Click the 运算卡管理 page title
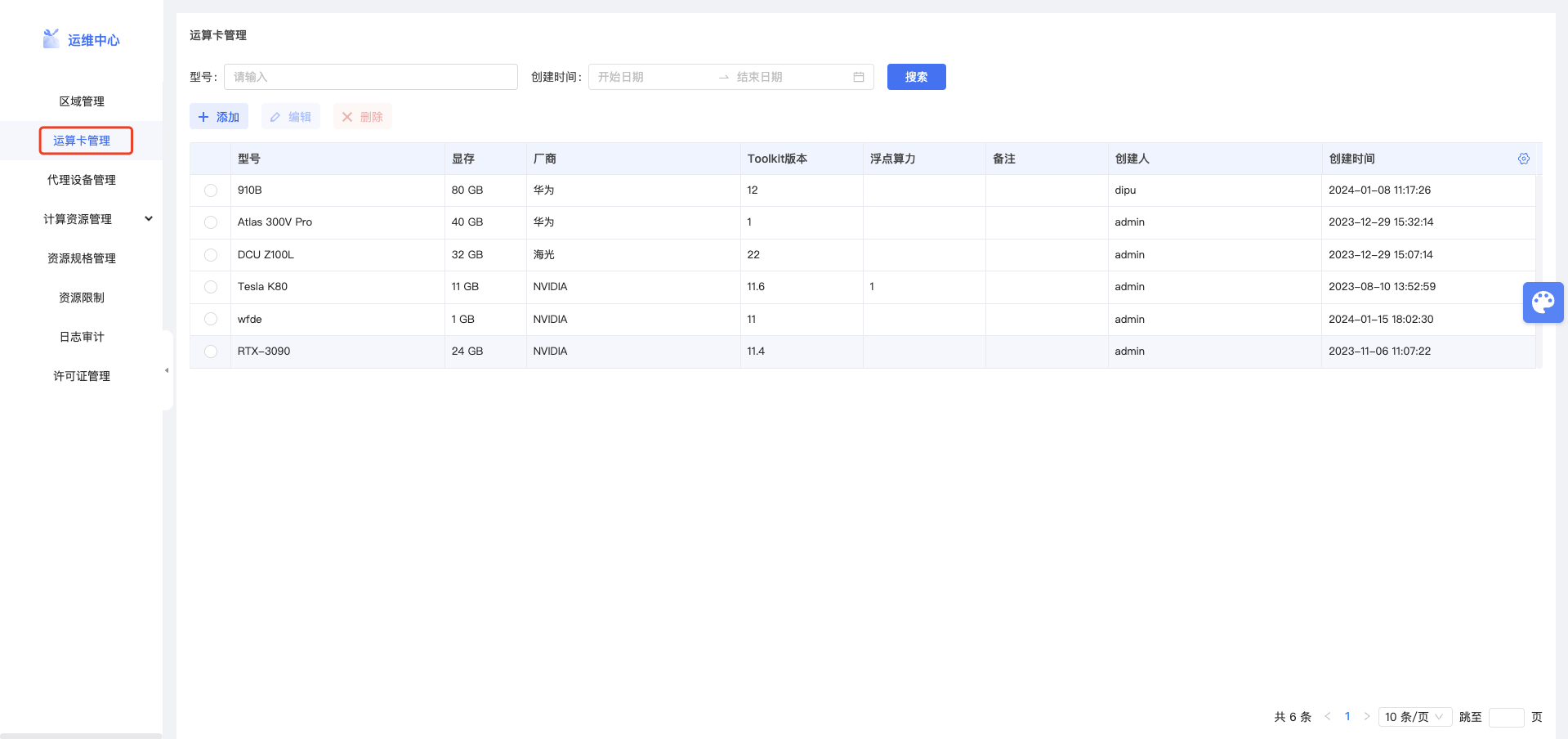This screenshot has width=1568, height=739. pyautogui.click(x=218, y=35)
